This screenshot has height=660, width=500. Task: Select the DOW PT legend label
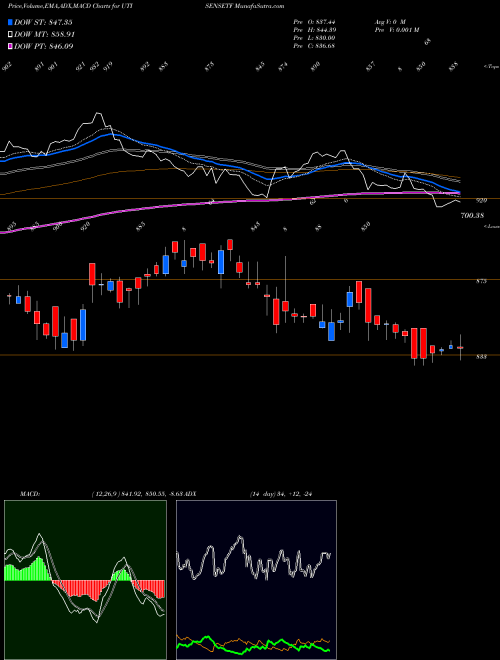point(43,46)
